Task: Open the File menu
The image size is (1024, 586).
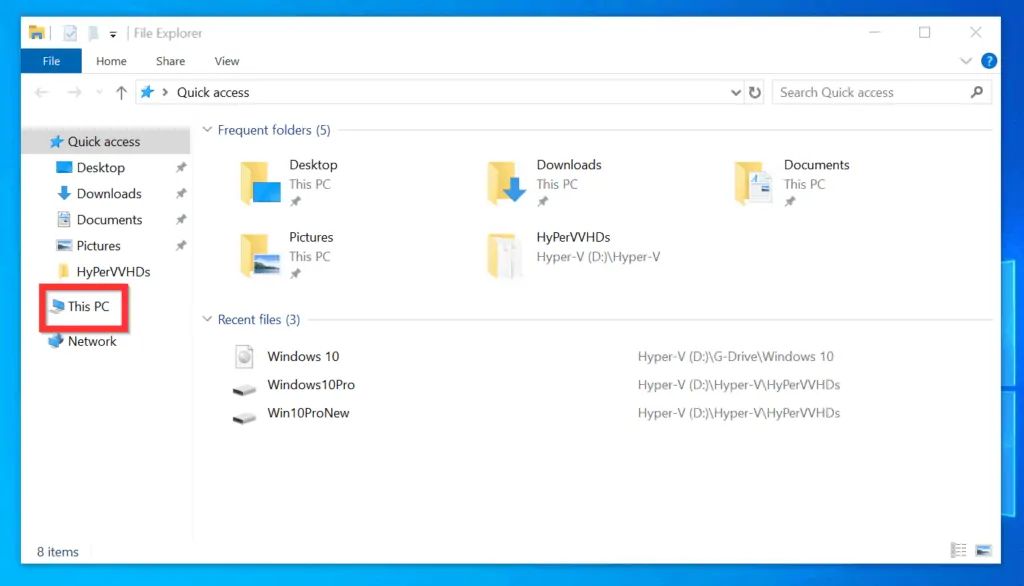Action: pyautogui.click(x=51, y=61)
